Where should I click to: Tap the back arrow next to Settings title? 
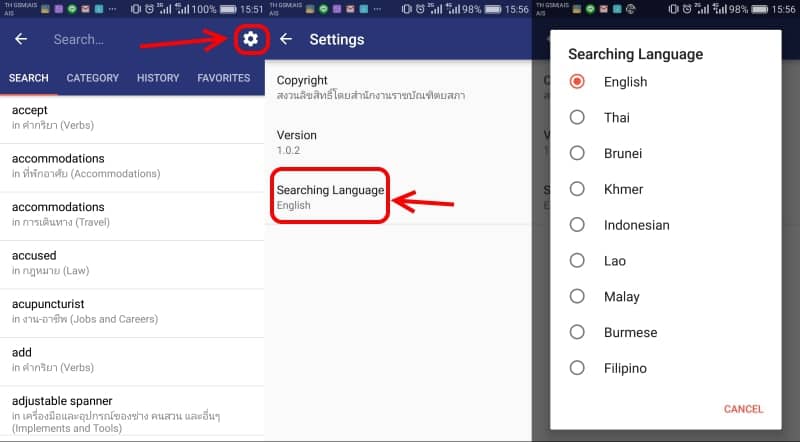tap(286, 39)
